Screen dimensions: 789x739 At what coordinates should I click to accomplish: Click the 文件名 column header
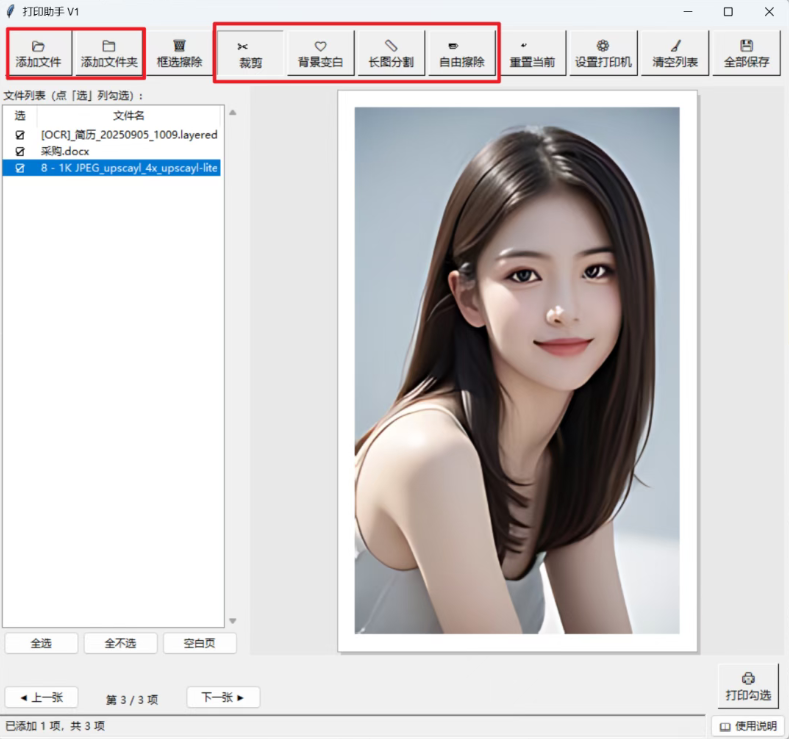click(128, 116)
